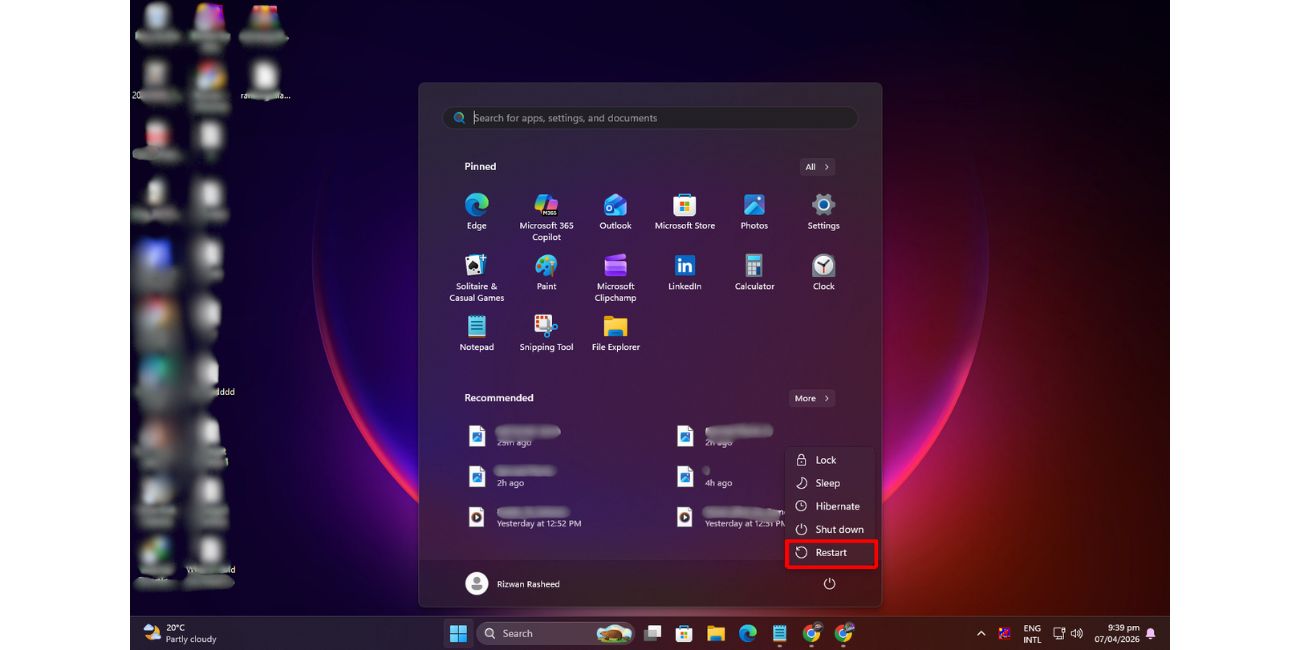The width and height of the screenshot is (1300, 650).
Task: Expand hidden system tray icons
Action: pos(980,633)
